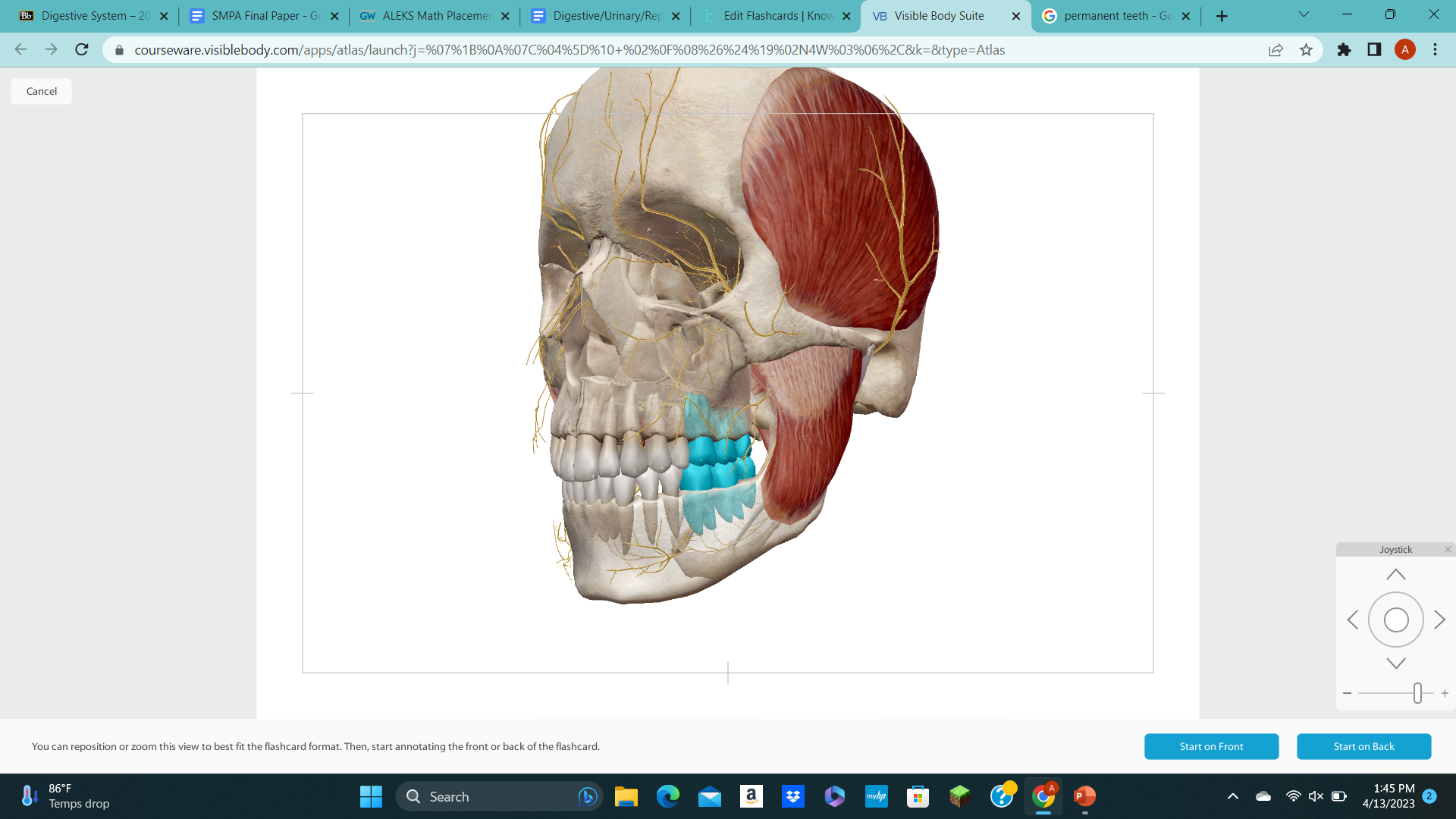Nudge the view up with the joystick arrow
Screen dimensions: 1456x819
(1395, 574)
